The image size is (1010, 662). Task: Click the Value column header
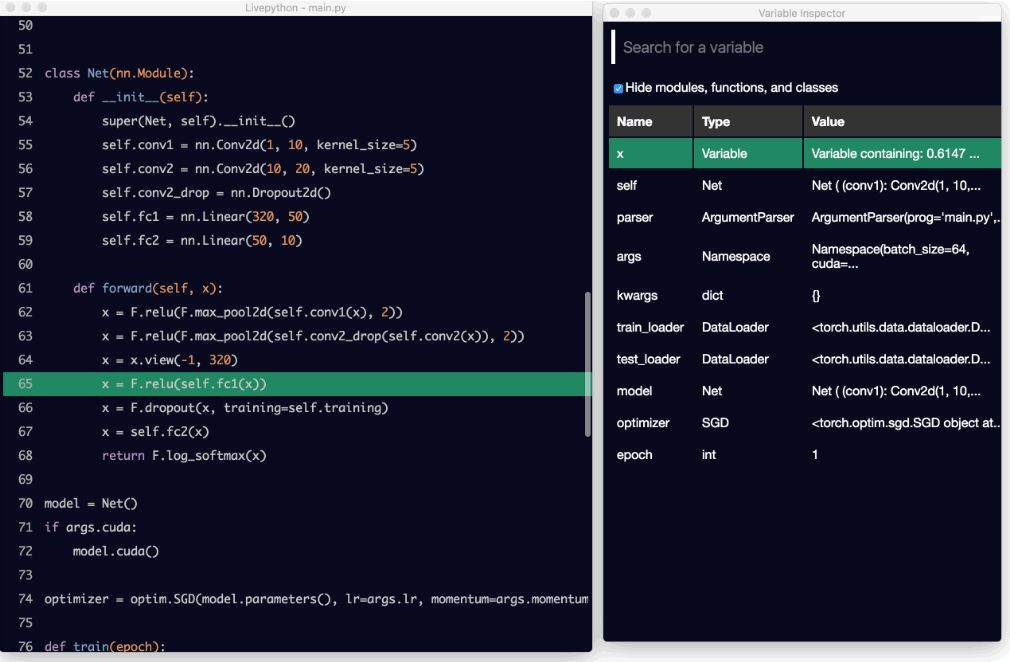click(x=902, y=122)
